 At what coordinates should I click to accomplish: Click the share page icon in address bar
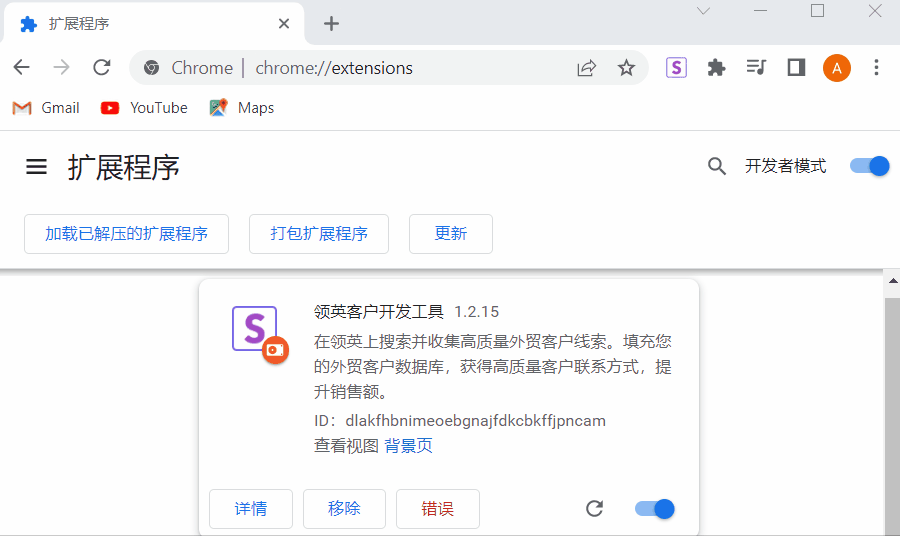coord(586,68)
